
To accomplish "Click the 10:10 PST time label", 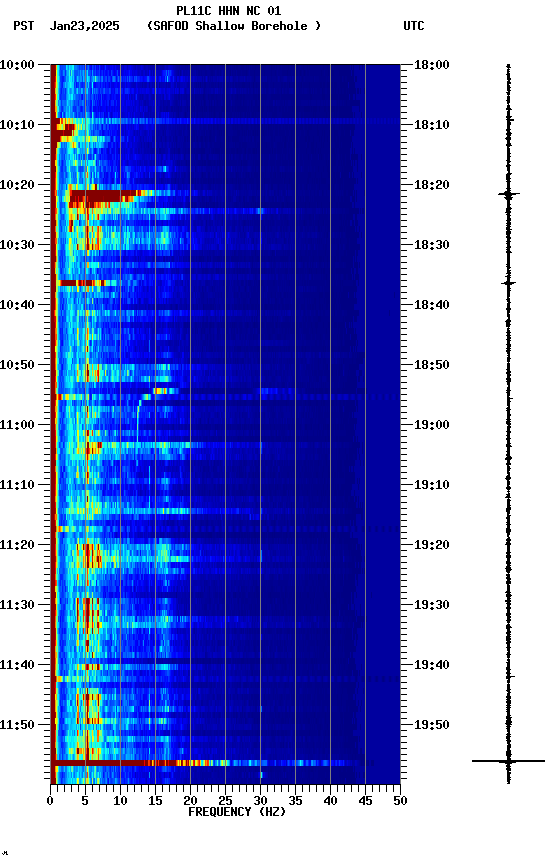I will pyautogui.click(x=17, y=125).
